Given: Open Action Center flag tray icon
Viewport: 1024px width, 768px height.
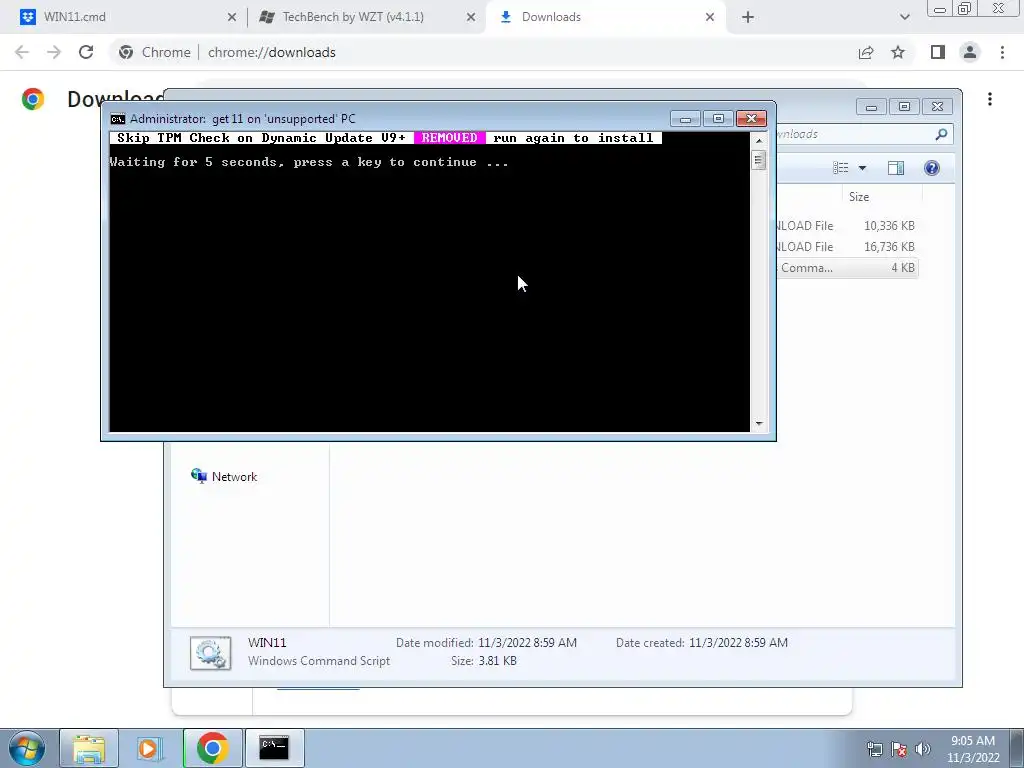Looking at the screenshot, I should coord(899,749).
